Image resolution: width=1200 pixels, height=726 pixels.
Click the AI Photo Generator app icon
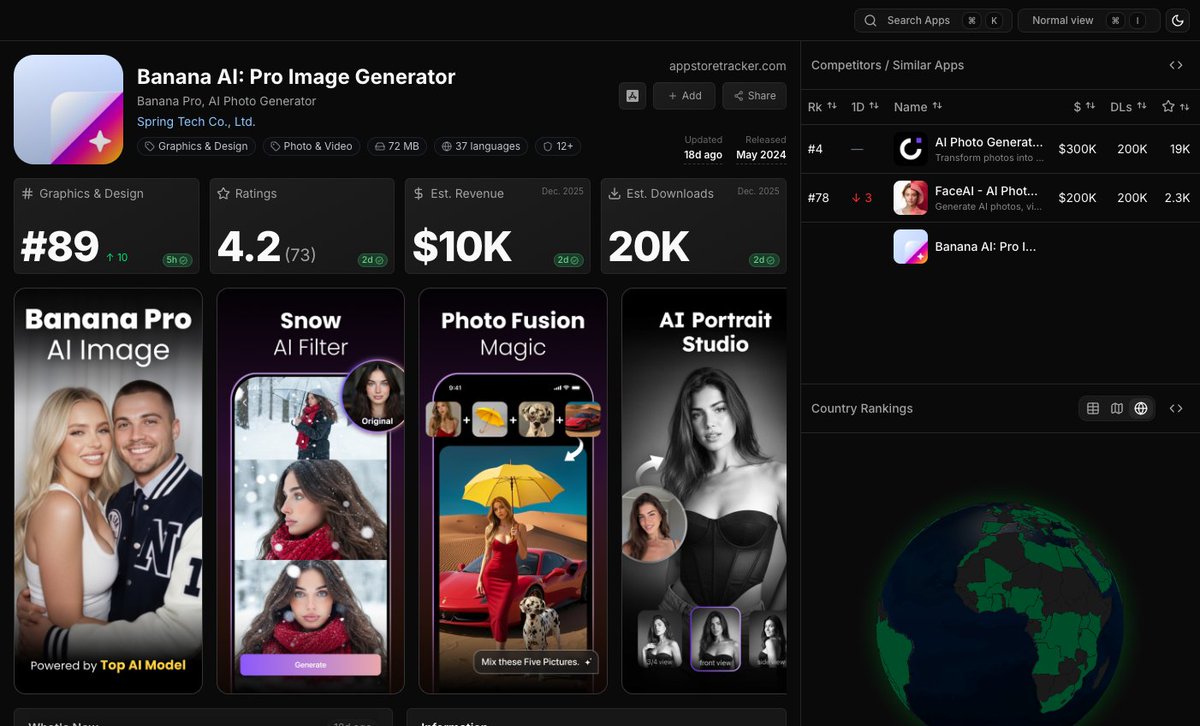[910, 149]
